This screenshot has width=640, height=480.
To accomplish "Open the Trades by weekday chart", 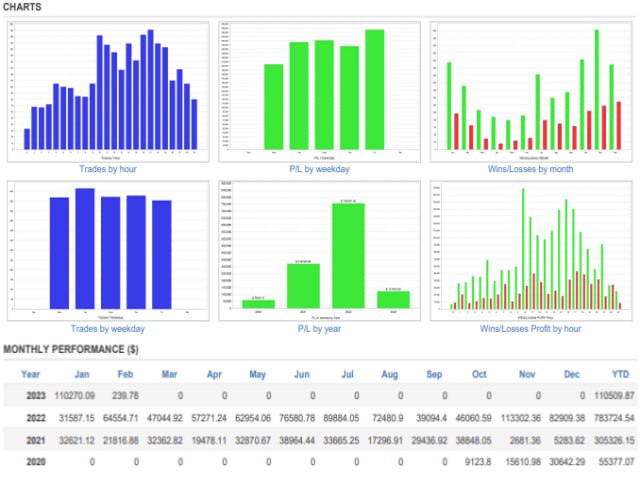I will pyautogui.click(x=108, y=250).
